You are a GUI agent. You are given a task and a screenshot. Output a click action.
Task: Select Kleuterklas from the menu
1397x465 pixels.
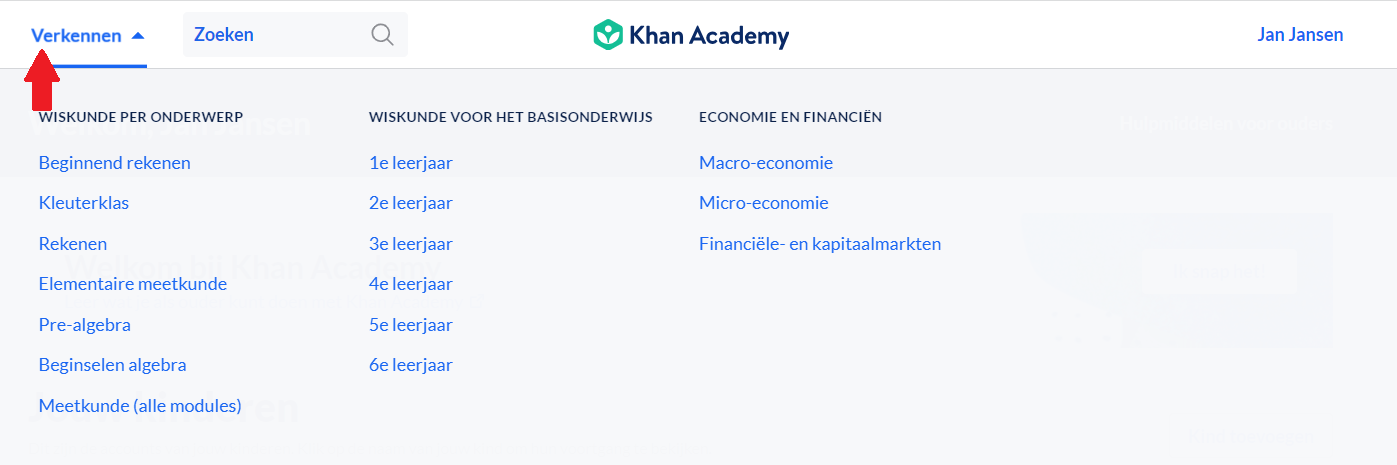84,203
